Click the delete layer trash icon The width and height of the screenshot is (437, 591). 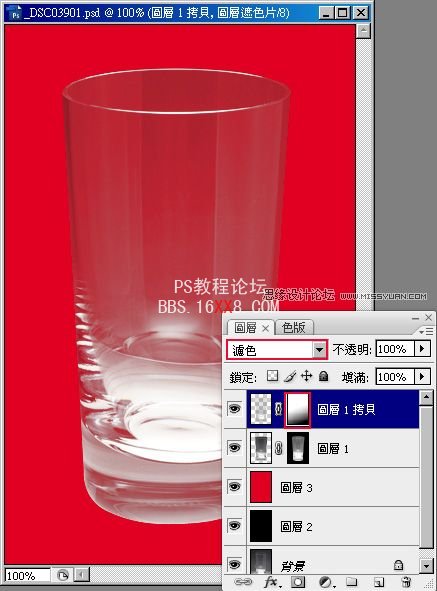(x=406, y=582)
